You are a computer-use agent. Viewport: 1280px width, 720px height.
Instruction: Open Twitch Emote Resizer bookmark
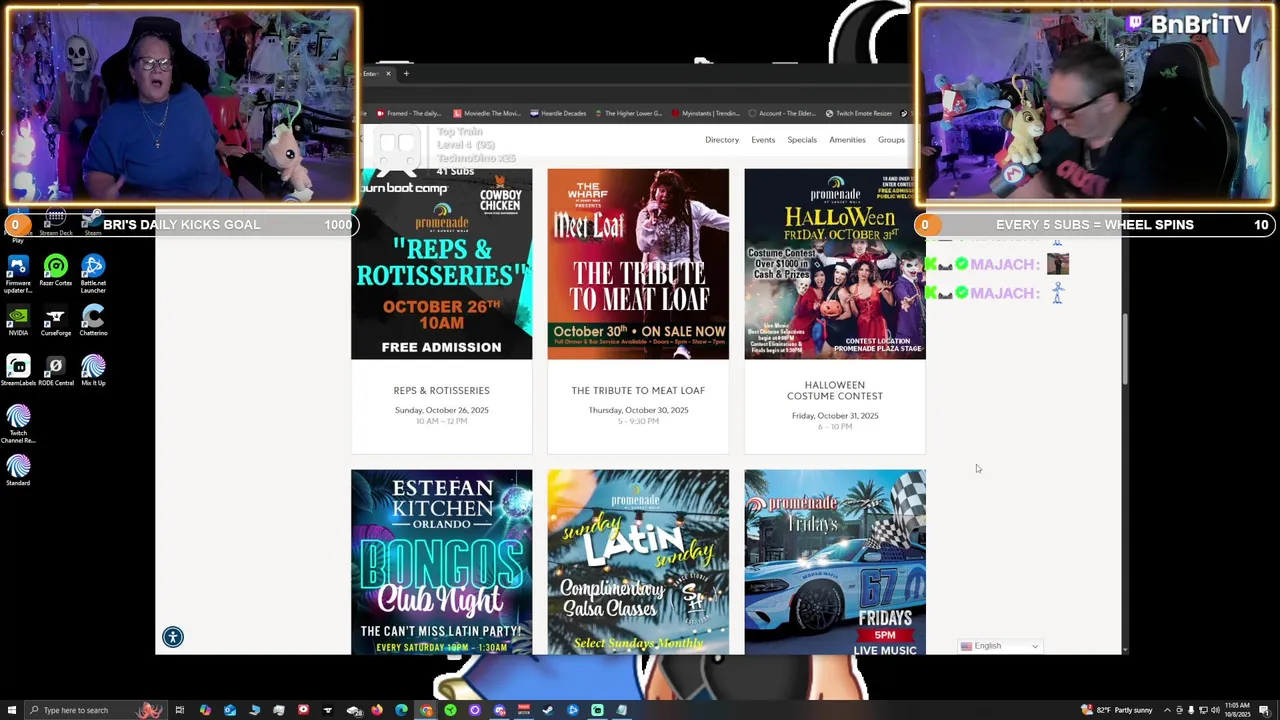pyautogui.click(x=860, y=113)
